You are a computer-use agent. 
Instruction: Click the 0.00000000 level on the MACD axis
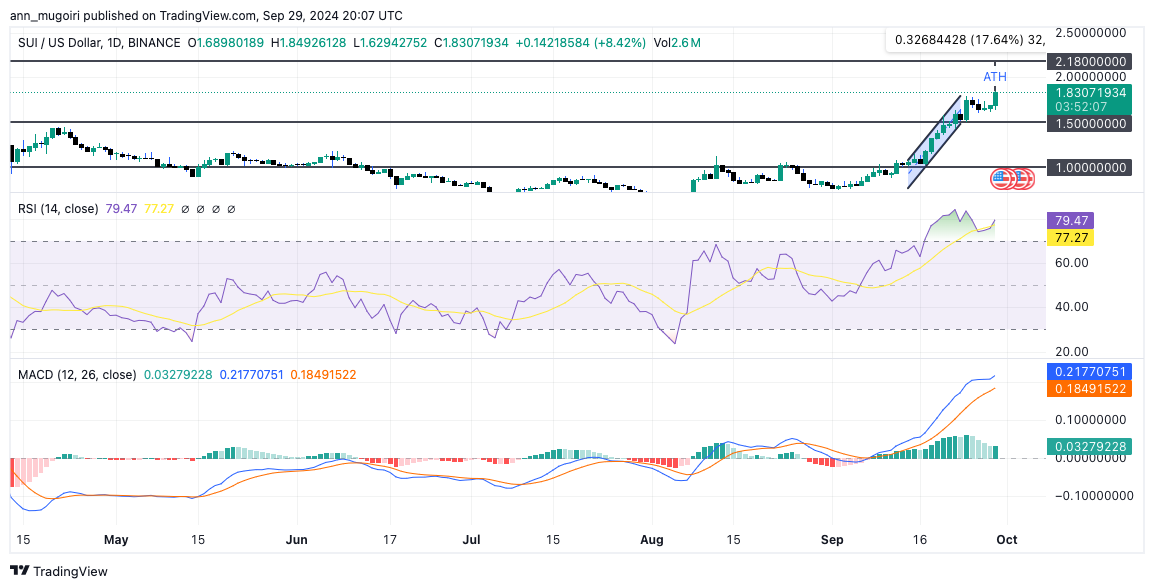coord(1090,458)
